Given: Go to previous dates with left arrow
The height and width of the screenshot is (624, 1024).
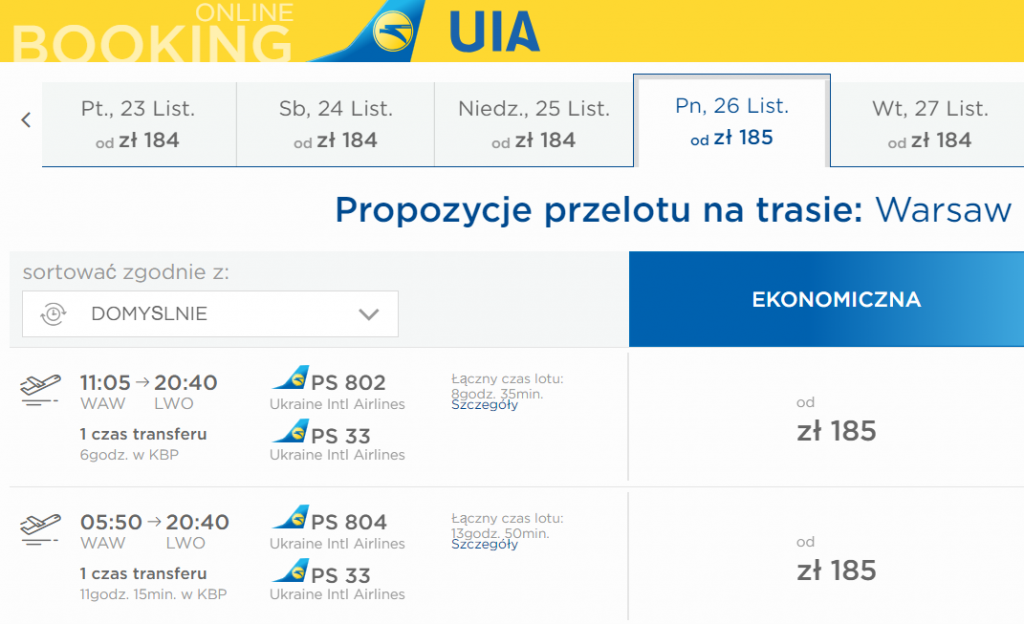Looking at the screenshot, I should pyautogui.click(x=26, y=121).
